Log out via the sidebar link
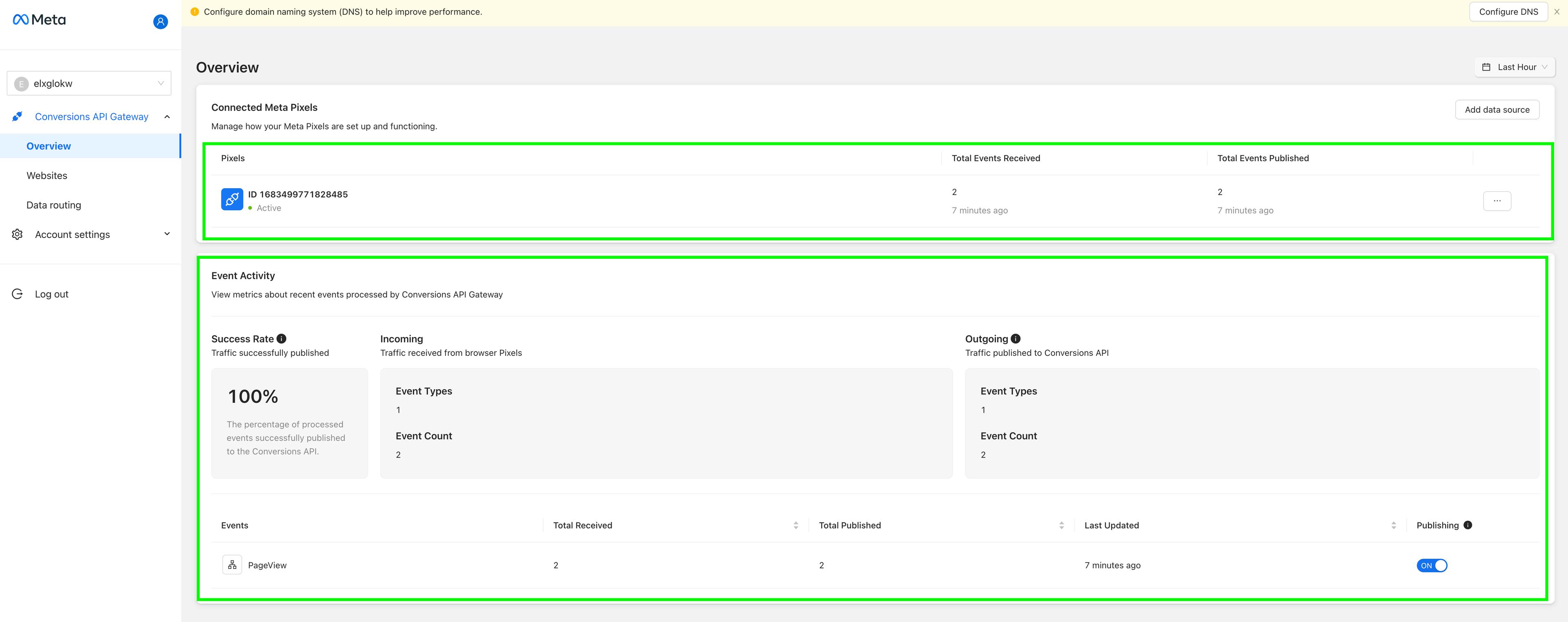This screenshot has width=1568, height=622. coord(52,294)
